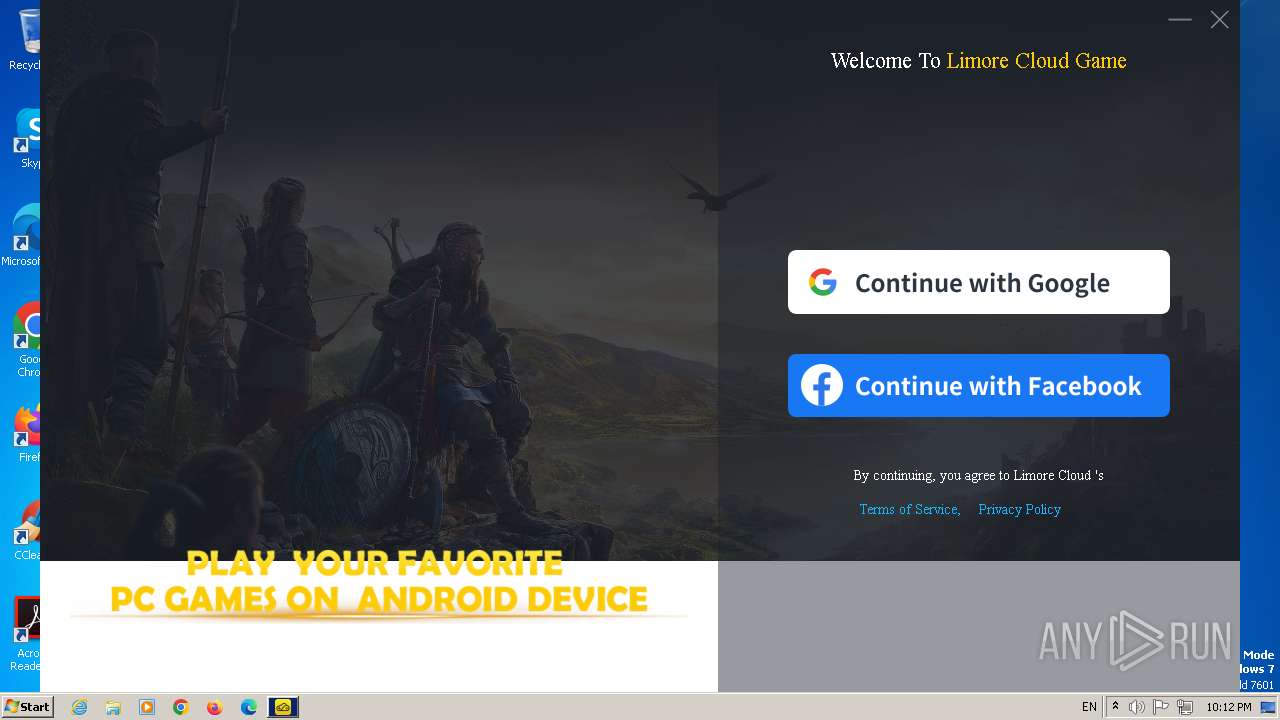Open the clock showing 10:12 PM

(x=1229, y=707)
